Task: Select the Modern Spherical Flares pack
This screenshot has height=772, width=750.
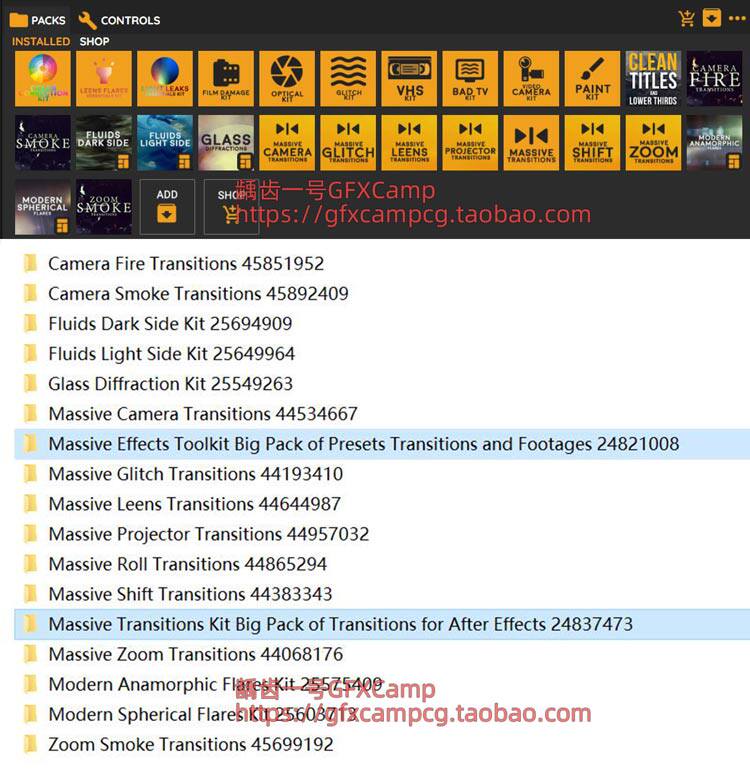Action: click(x=43, y=207)
